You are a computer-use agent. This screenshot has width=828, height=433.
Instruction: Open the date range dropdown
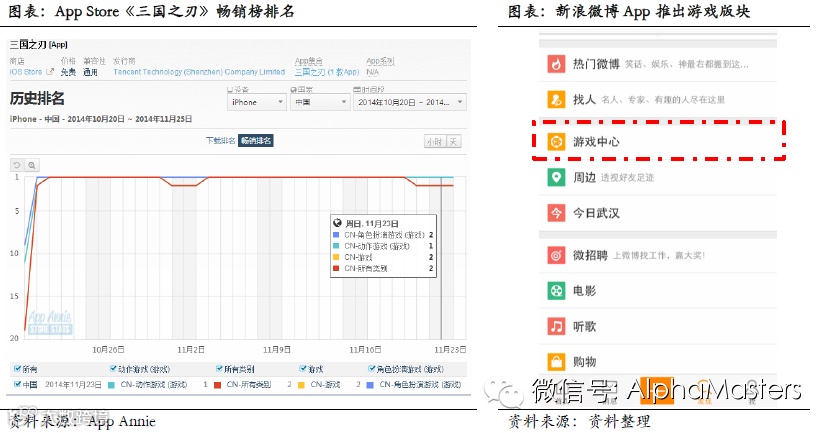pyautogui.click(x=410, y=102)
